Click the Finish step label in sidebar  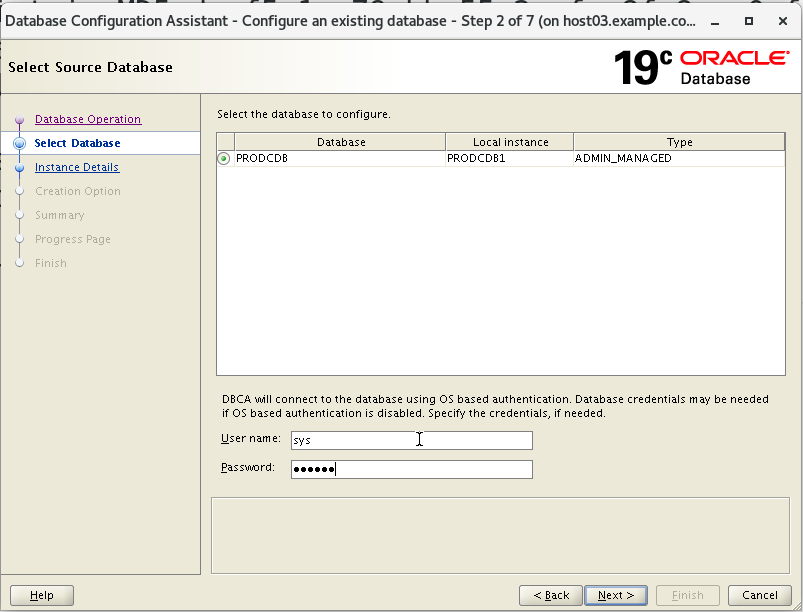point(51,263)
